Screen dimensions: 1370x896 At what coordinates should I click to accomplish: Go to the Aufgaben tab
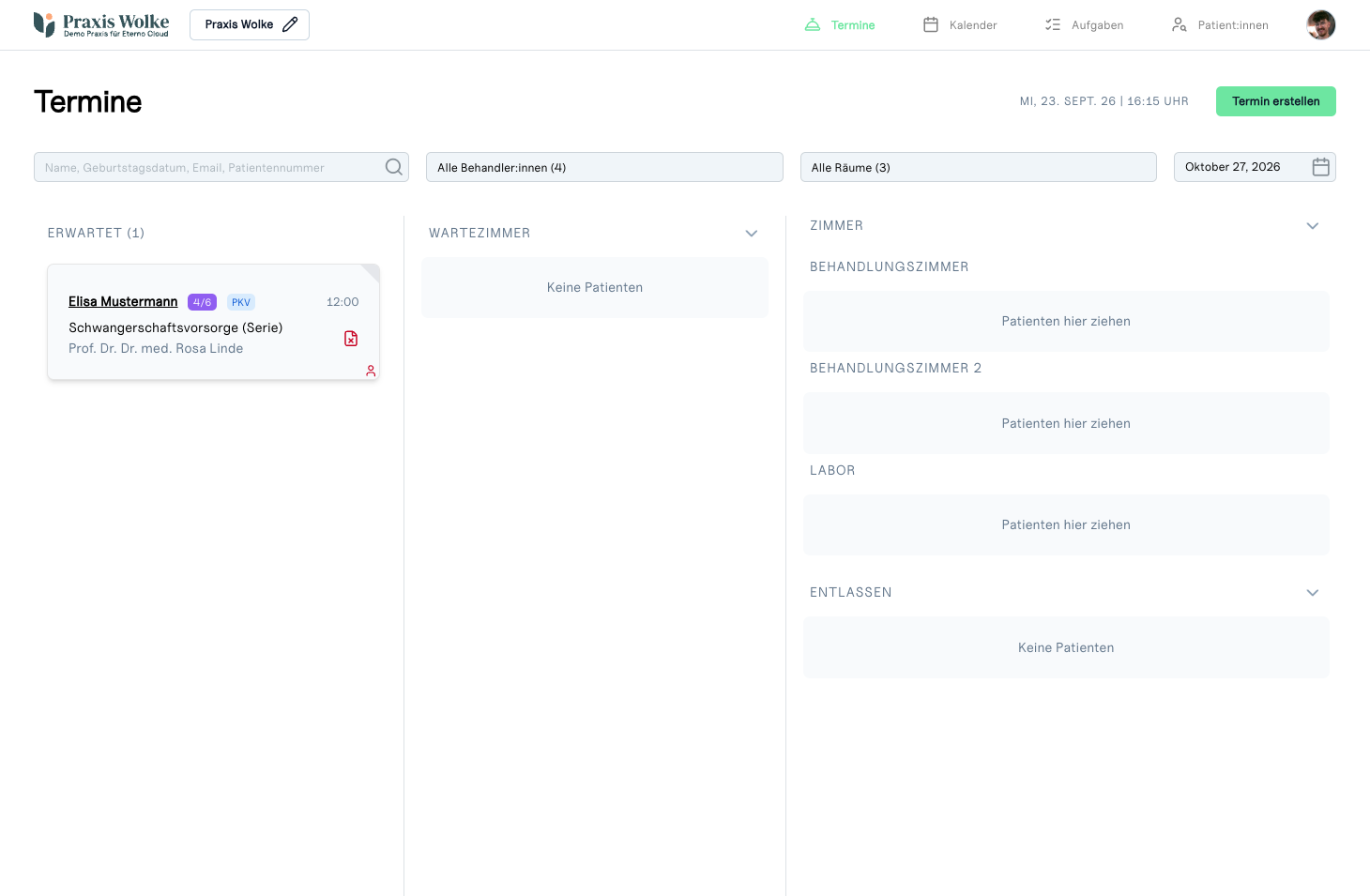(1084, 25)
